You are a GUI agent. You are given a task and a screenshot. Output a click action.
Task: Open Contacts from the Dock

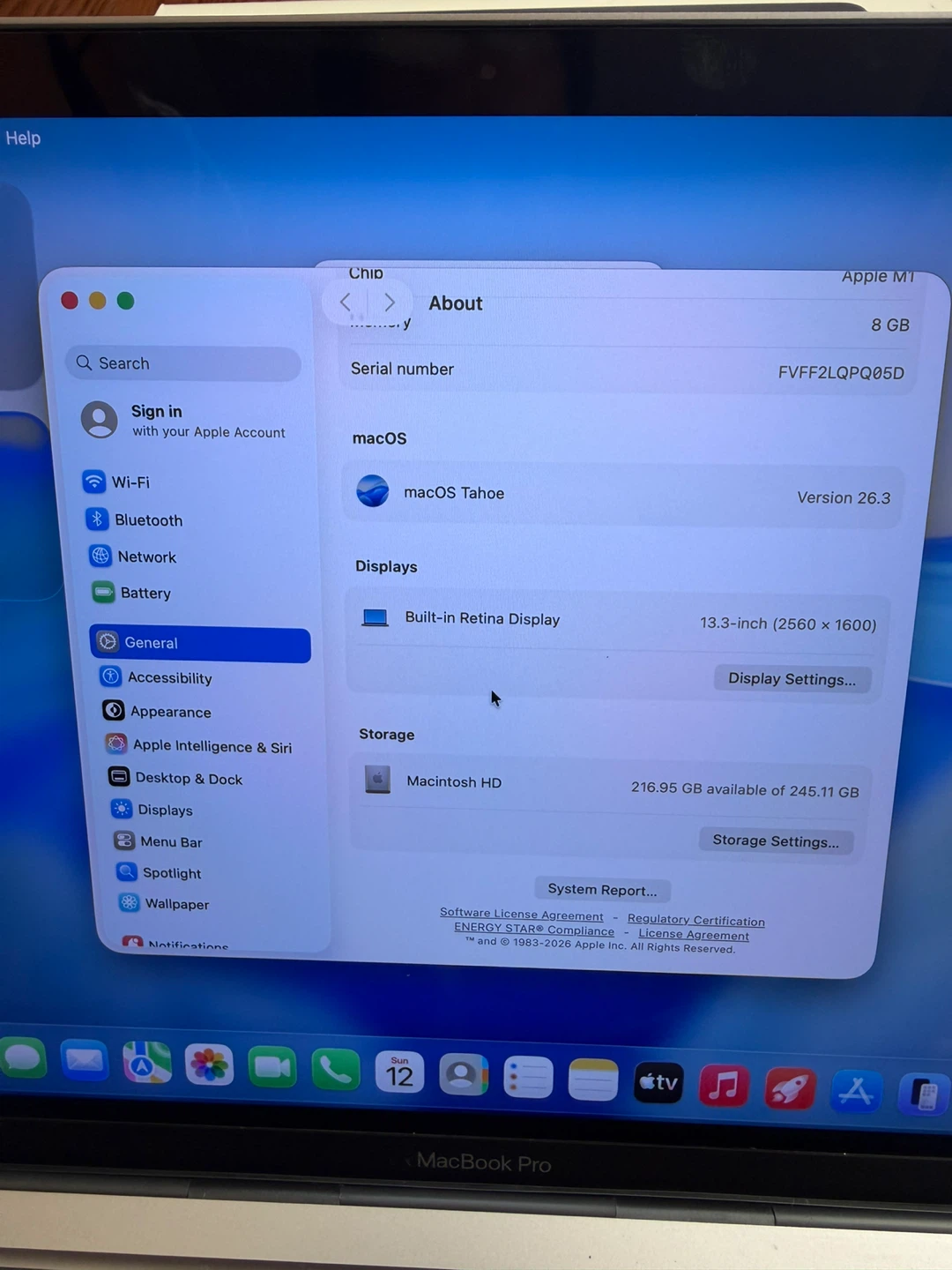tap(464, 1075)
